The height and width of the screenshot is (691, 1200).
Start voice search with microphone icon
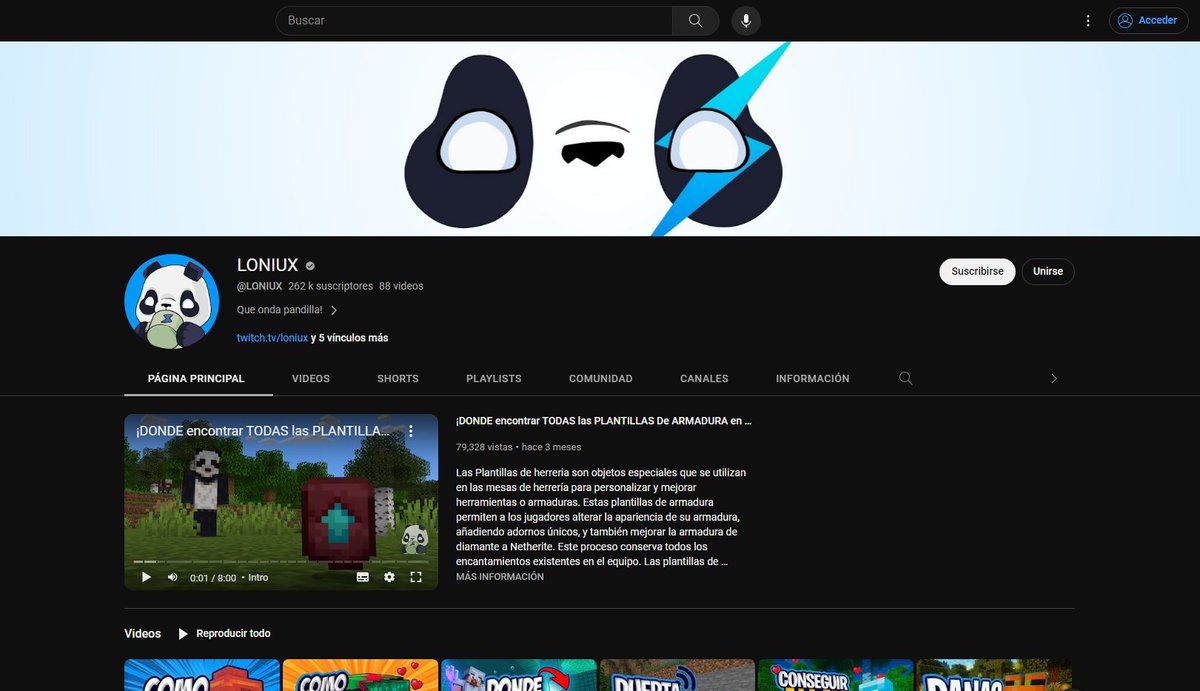746,20
